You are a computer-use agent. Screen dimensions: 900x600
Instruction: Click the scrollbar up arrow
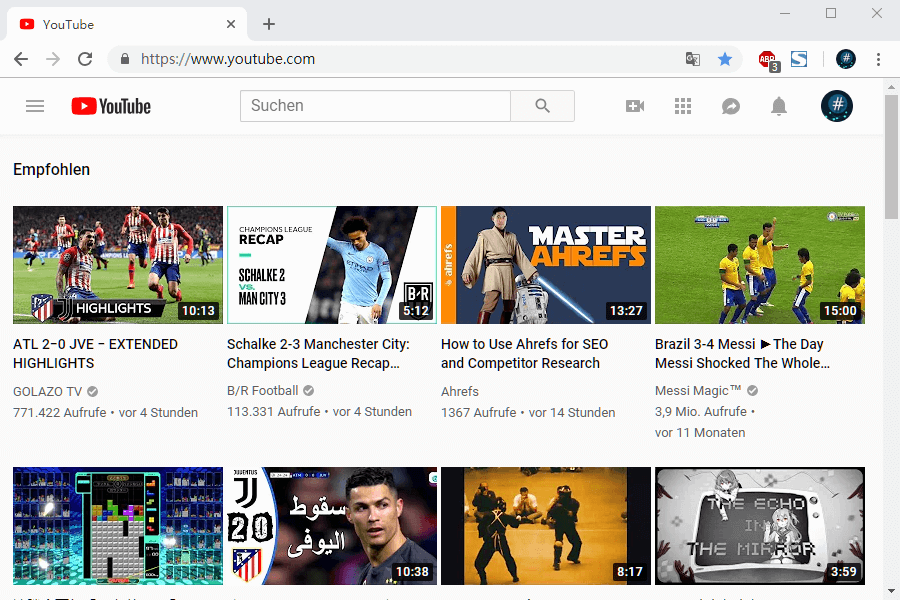click(891, 87)
